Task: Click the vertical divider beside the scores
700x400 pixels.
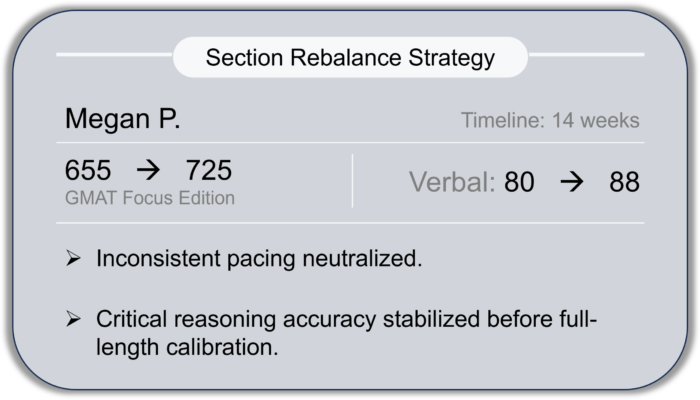Action: coord(352,181)
